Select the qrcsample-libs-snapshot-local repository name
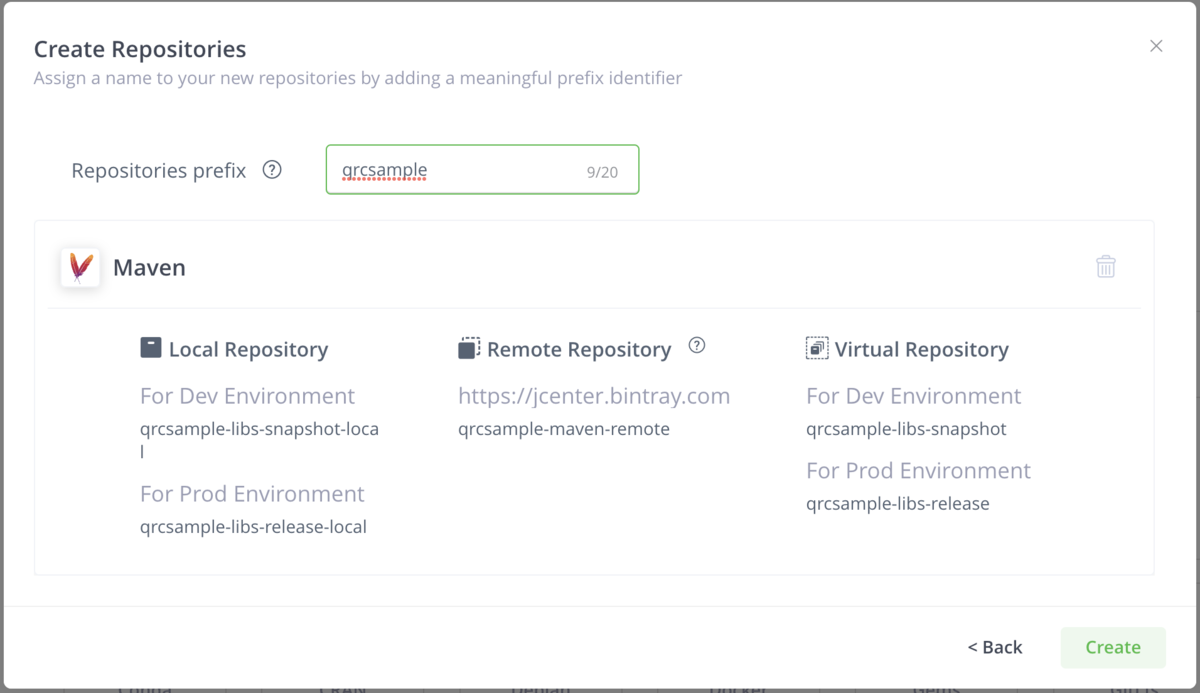Screen dimensions: 1200x693 coord(259,430)
